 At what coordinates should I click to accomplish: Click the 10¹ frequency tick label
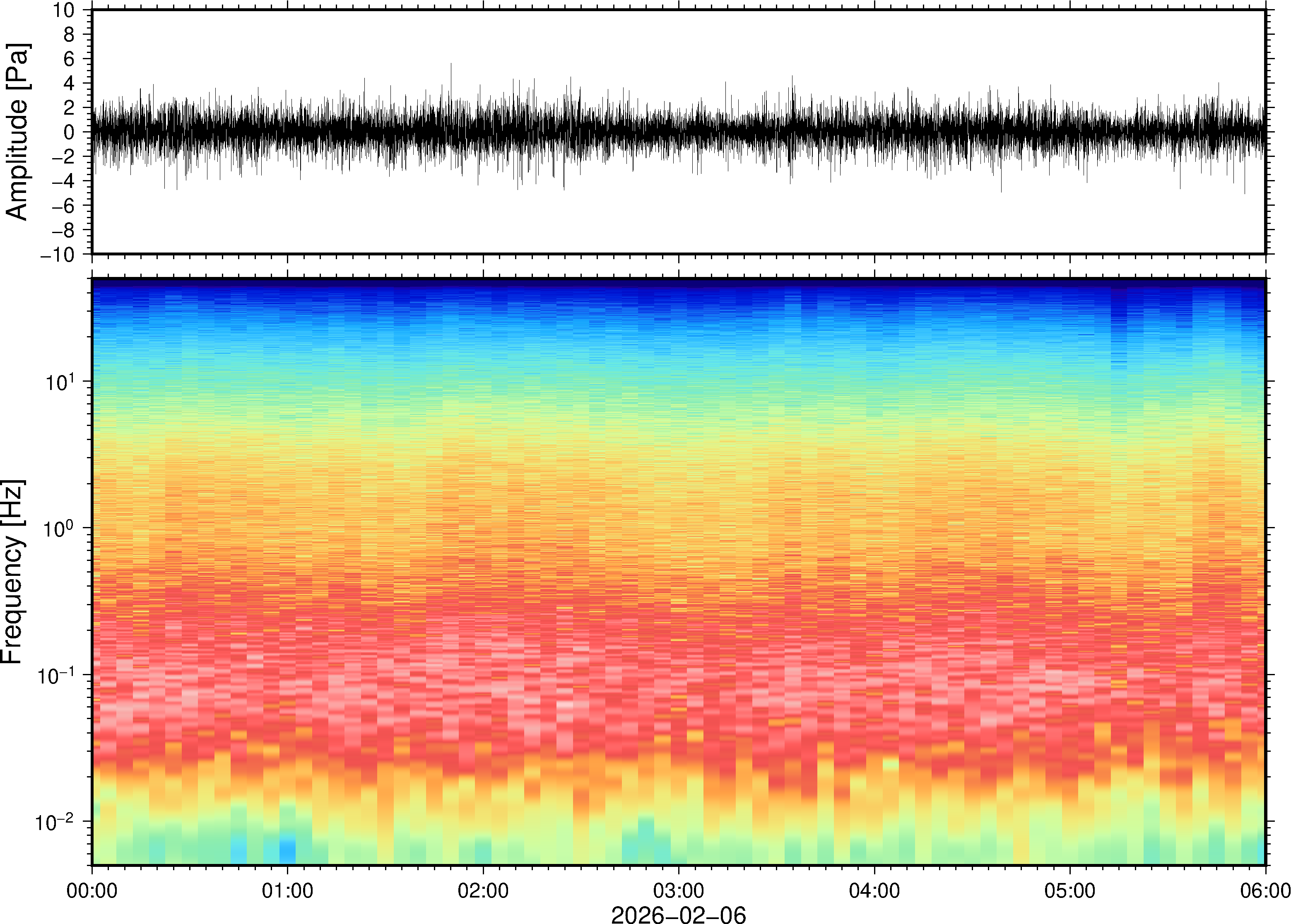point(60,383)
